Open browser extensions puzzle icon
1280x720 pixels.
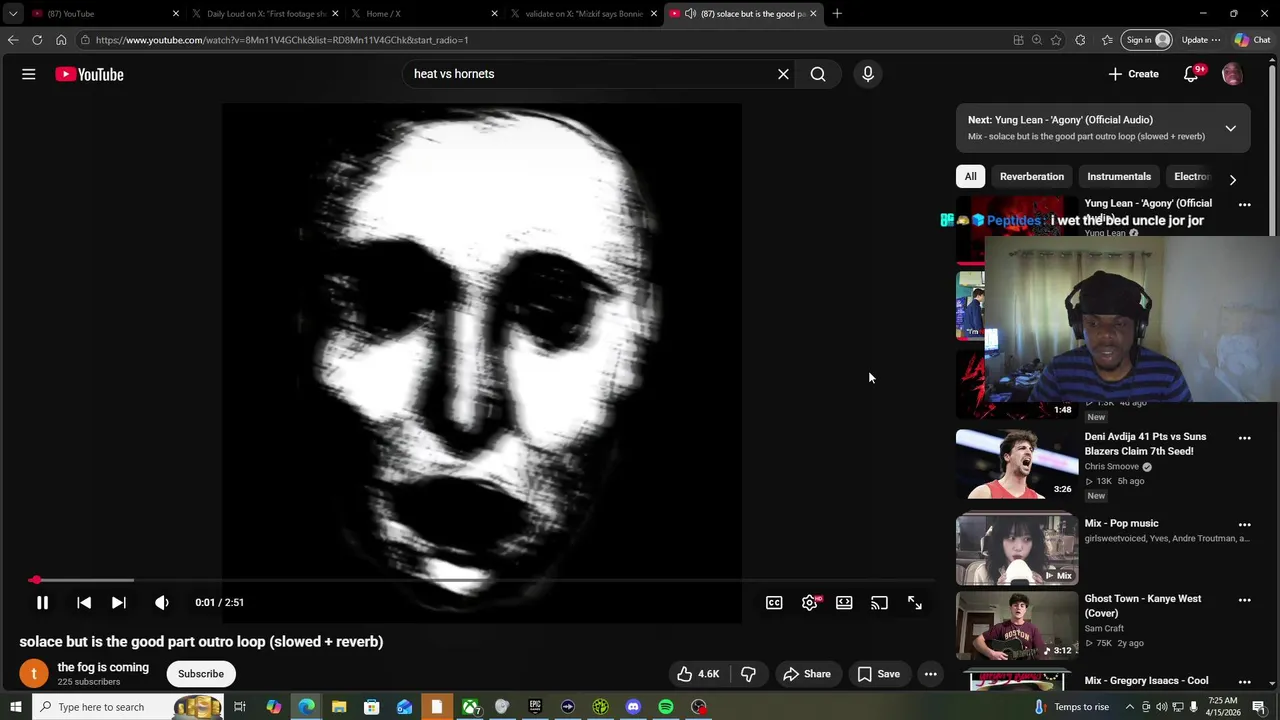coord(1080,40)
